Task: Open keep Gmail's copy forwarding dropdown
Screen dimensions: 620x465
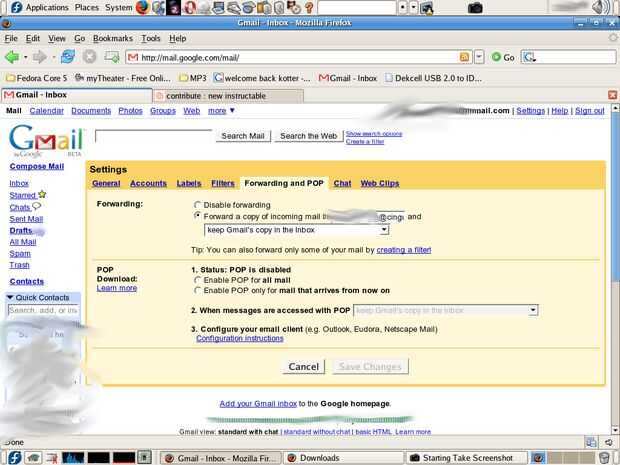Action: (297, 230)
